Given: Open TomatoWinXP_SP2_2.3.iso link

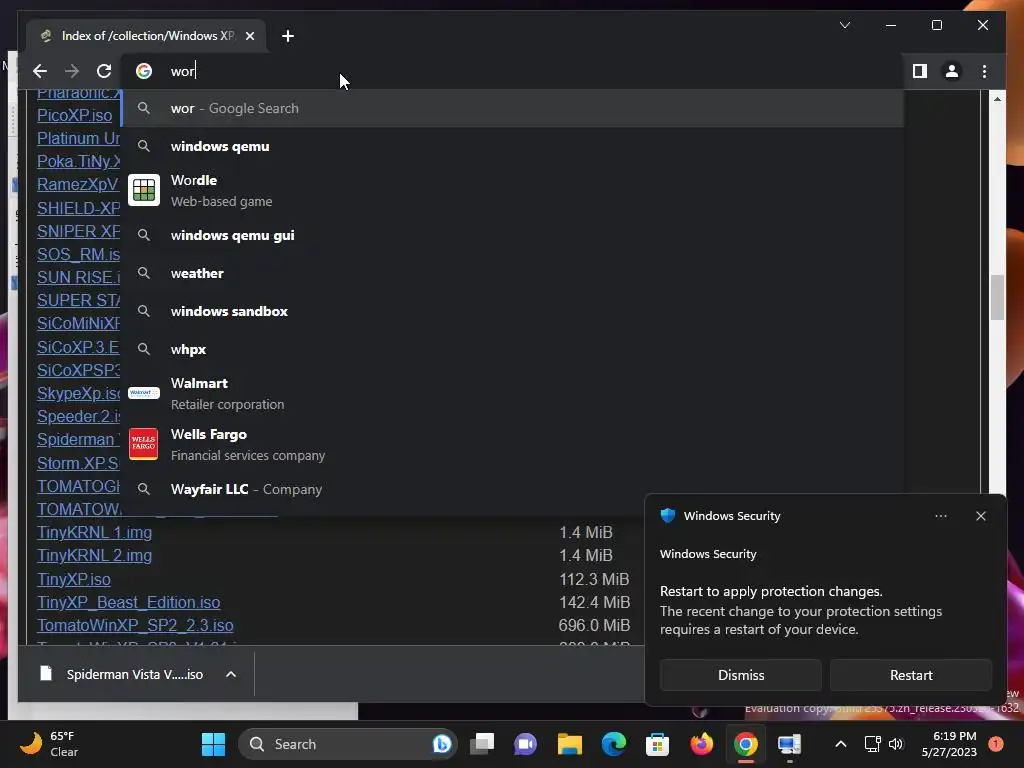Looking at the screenshot, I should 135,626.
